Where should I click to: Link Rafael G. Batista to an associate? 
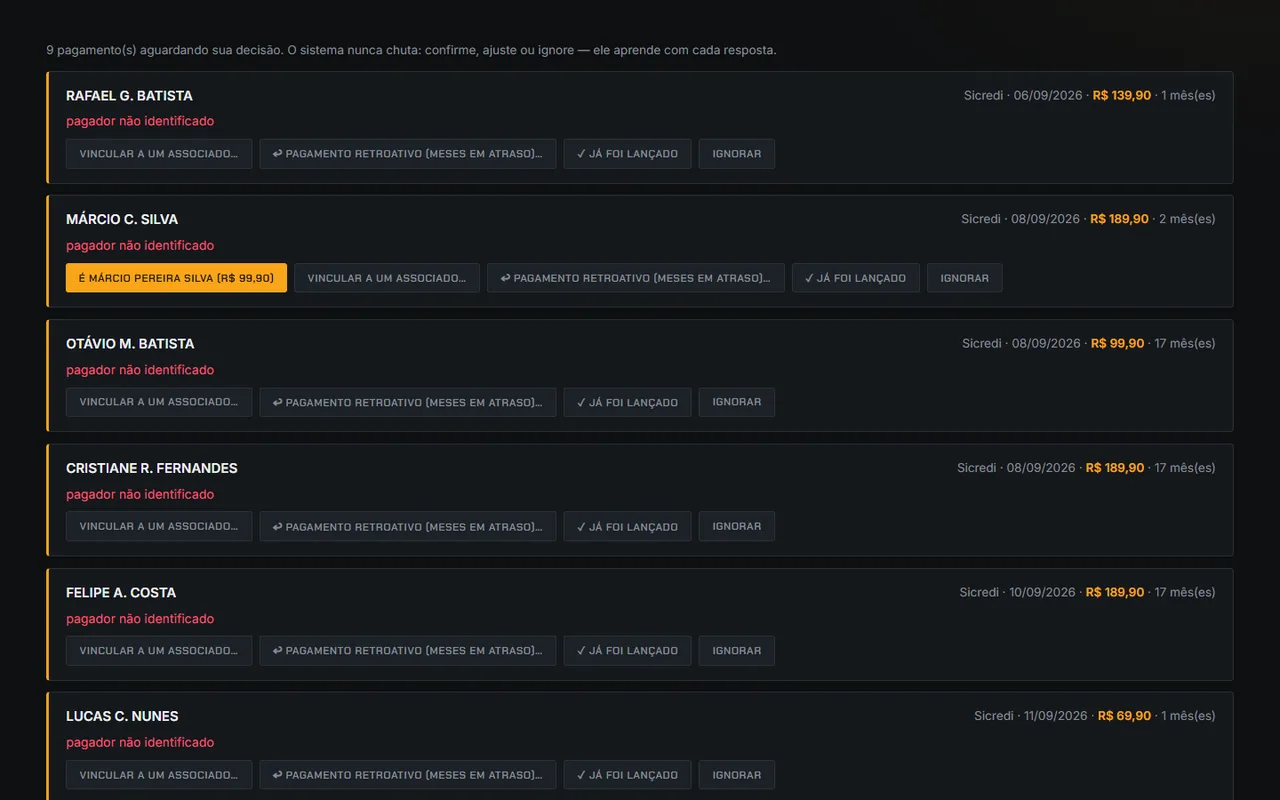[159, 154]
